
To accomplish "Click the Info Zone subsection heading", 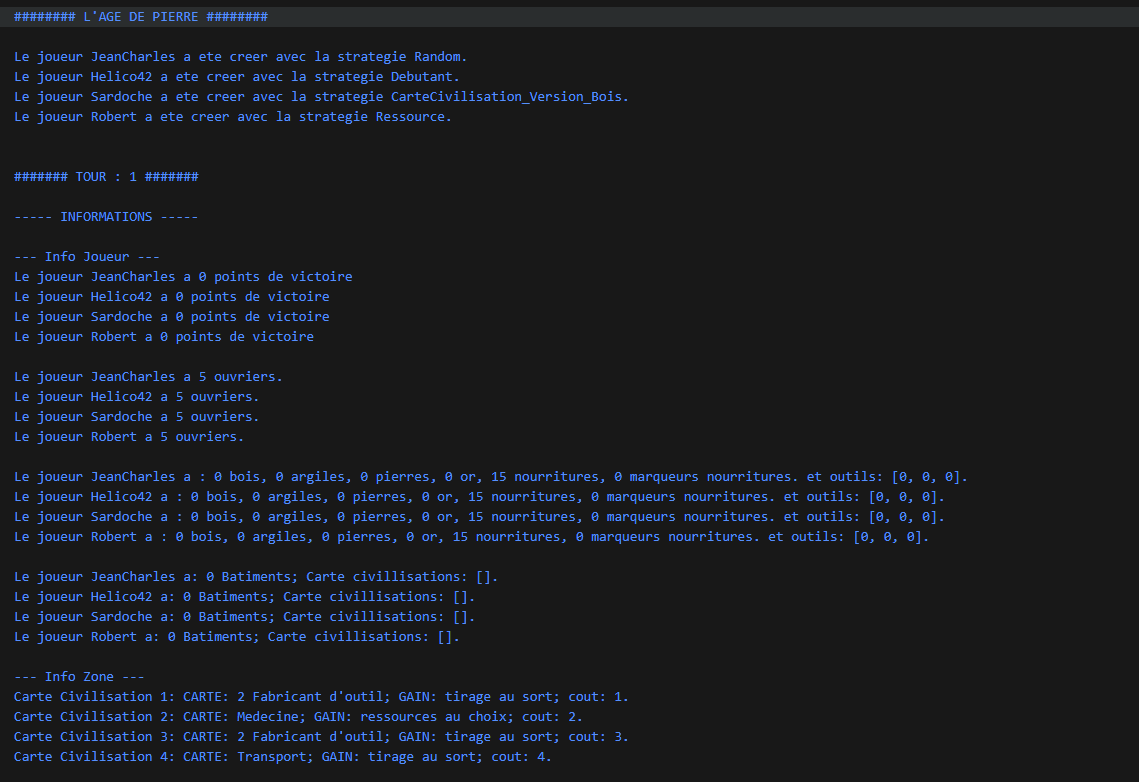I will pos(79,677).
